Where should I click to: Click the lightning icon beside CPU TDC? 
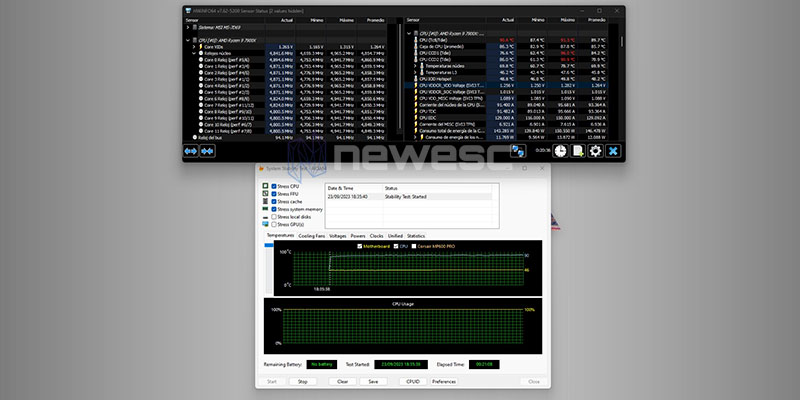(416, 111)
